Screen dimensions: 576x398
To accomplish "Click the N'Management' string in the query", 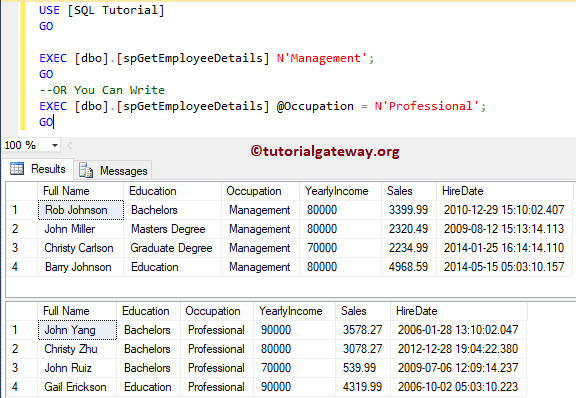I will tap(321, 58).
